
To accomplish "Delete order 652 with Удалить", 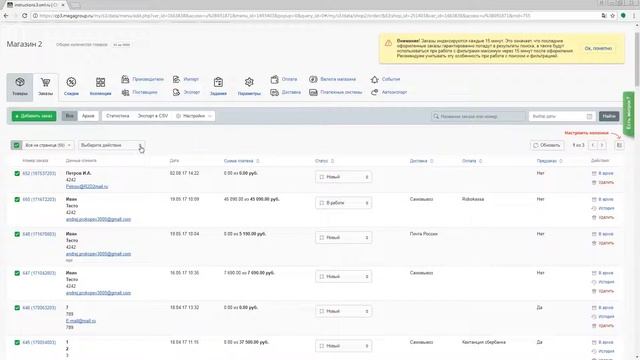I will coord(602,182).
